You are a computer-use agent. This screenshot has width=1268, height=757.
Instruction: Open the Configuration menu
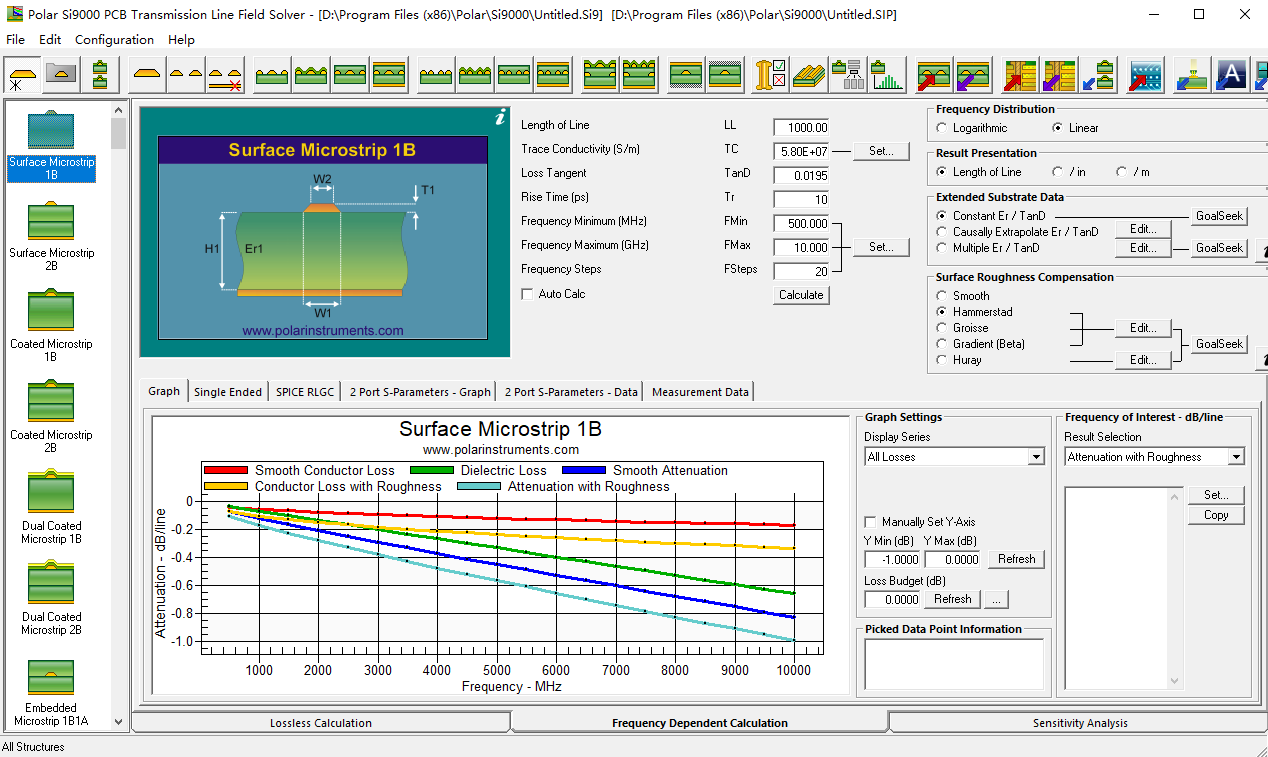(x=114, y=40)
